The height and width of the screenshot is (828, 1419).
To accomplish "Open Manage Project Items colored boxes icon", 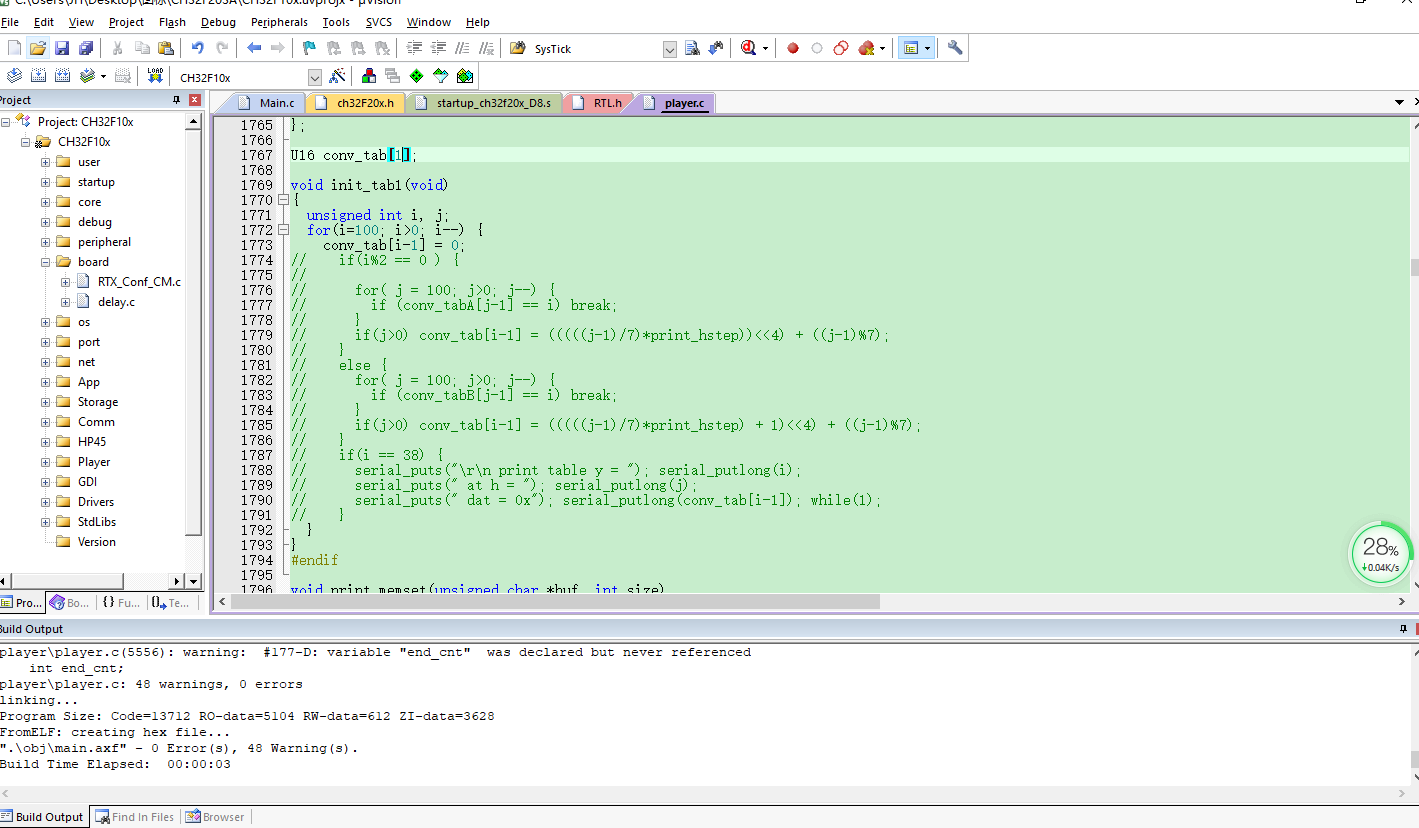I will (369, 76).
